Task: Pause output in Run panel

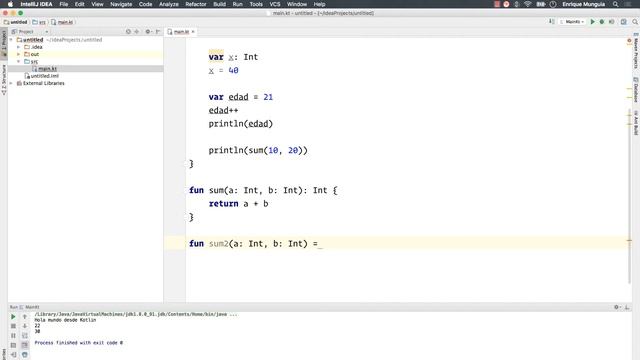Action: click(x=13, y=336)
